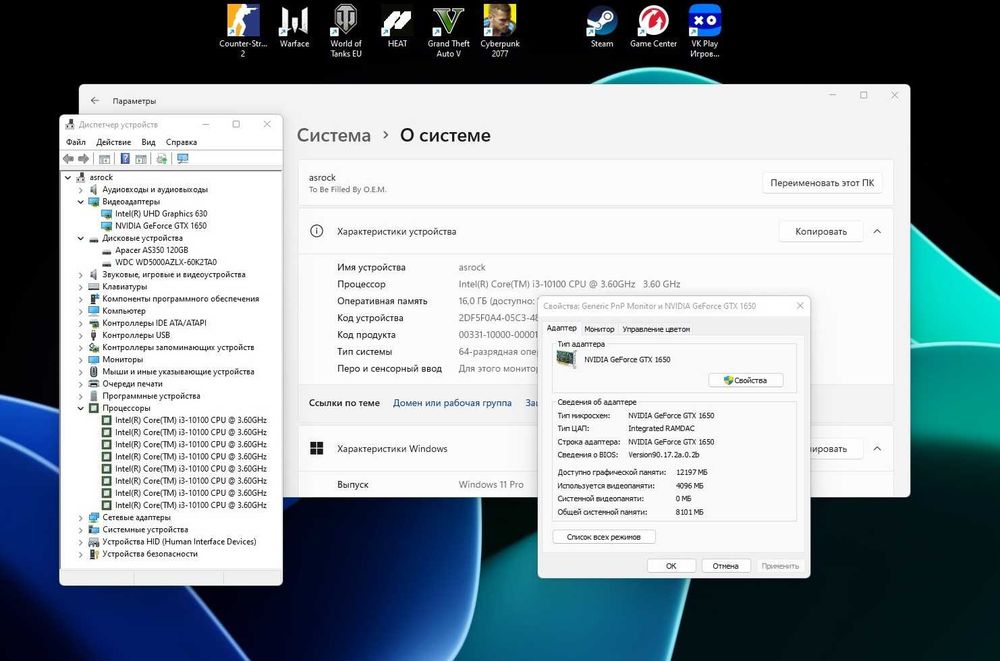This screenshot has height=661, width=1000.
Task: Click the update driver toolbar icon
Action: point(162,159)
